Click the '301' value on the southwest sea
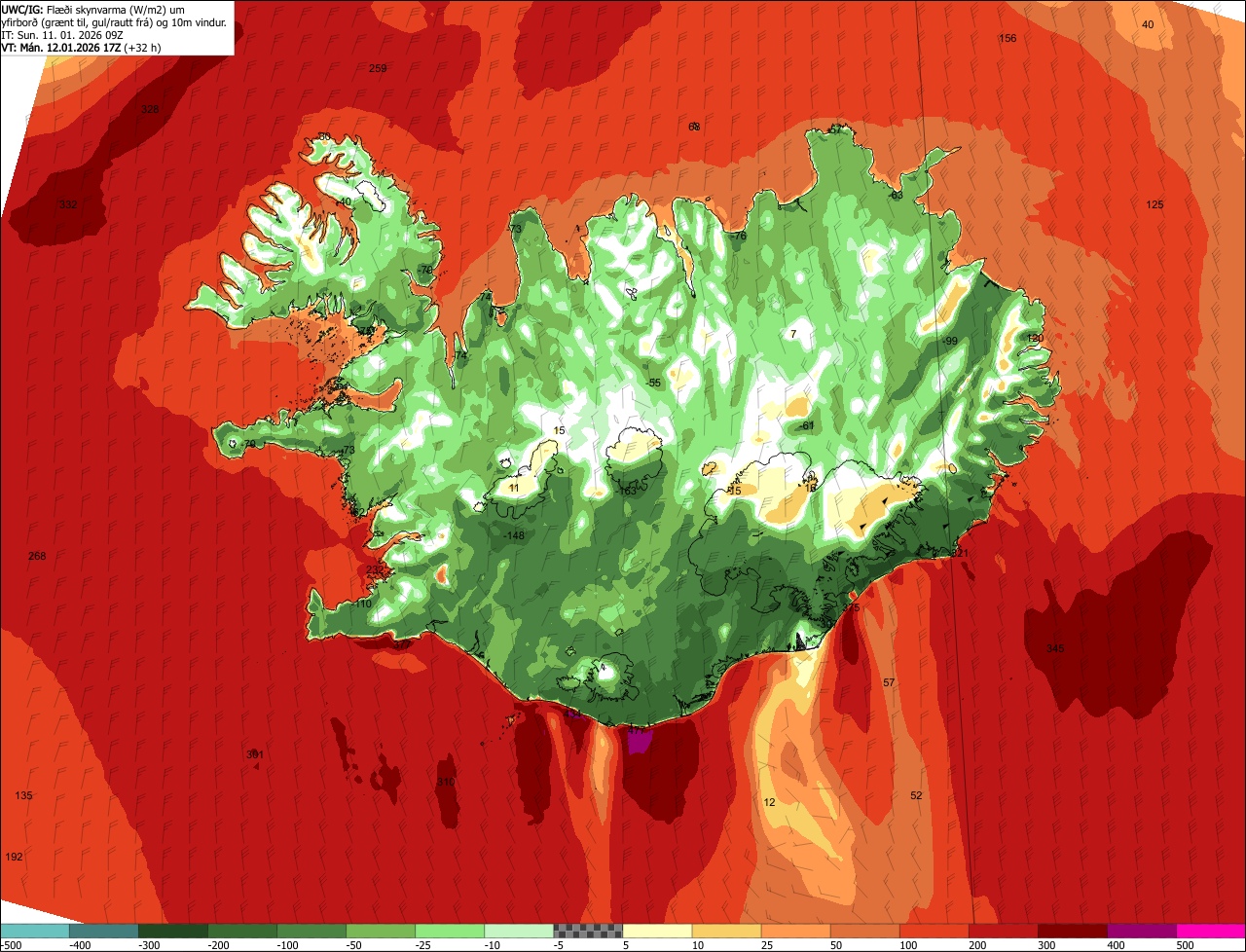The height and width of the screenshot is (952, 1246). point(255,753)
